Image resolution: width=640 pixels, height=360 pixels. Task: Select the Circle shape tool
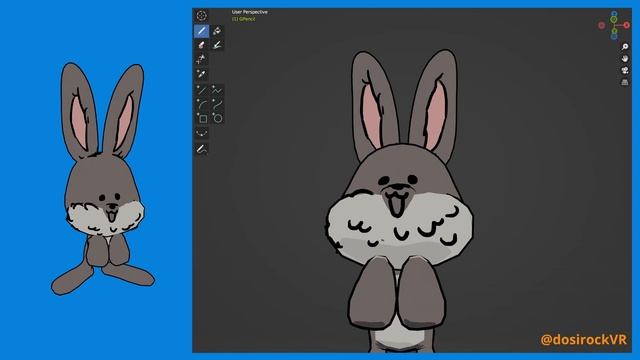pyautogui.click(x=217, y=118)
